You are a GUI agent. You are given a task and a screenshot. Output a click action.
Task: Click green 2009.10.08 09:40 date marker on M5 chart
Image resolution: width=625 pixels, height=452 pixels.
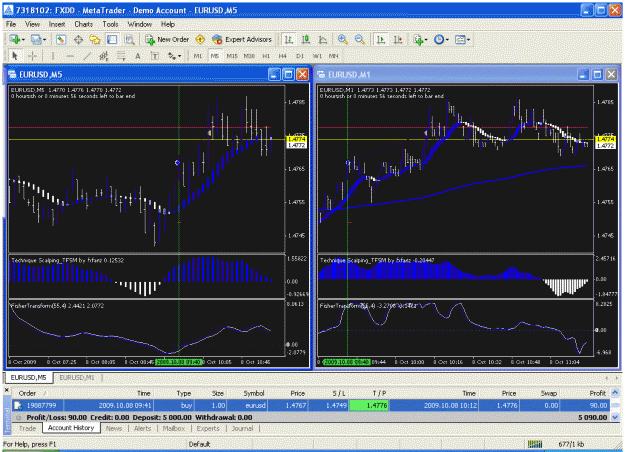pyautogui.click(x=178, y=362)
